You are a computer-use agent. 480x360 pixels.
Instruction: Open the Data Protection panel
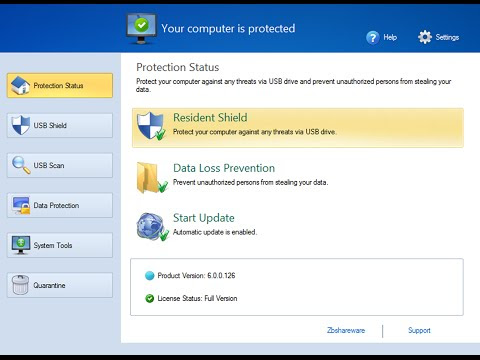[x=60, y=205]
